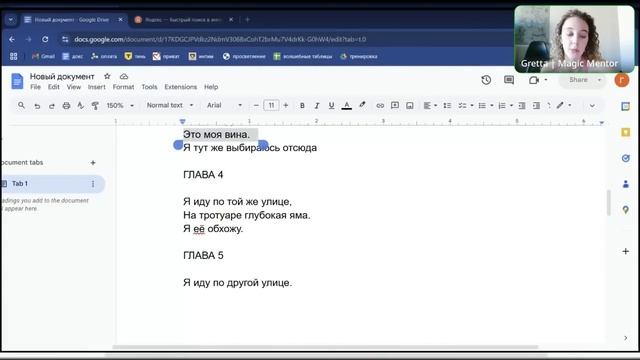Toggle bold formatting
The image size is (640, 360).
click(x=302, y=106)
